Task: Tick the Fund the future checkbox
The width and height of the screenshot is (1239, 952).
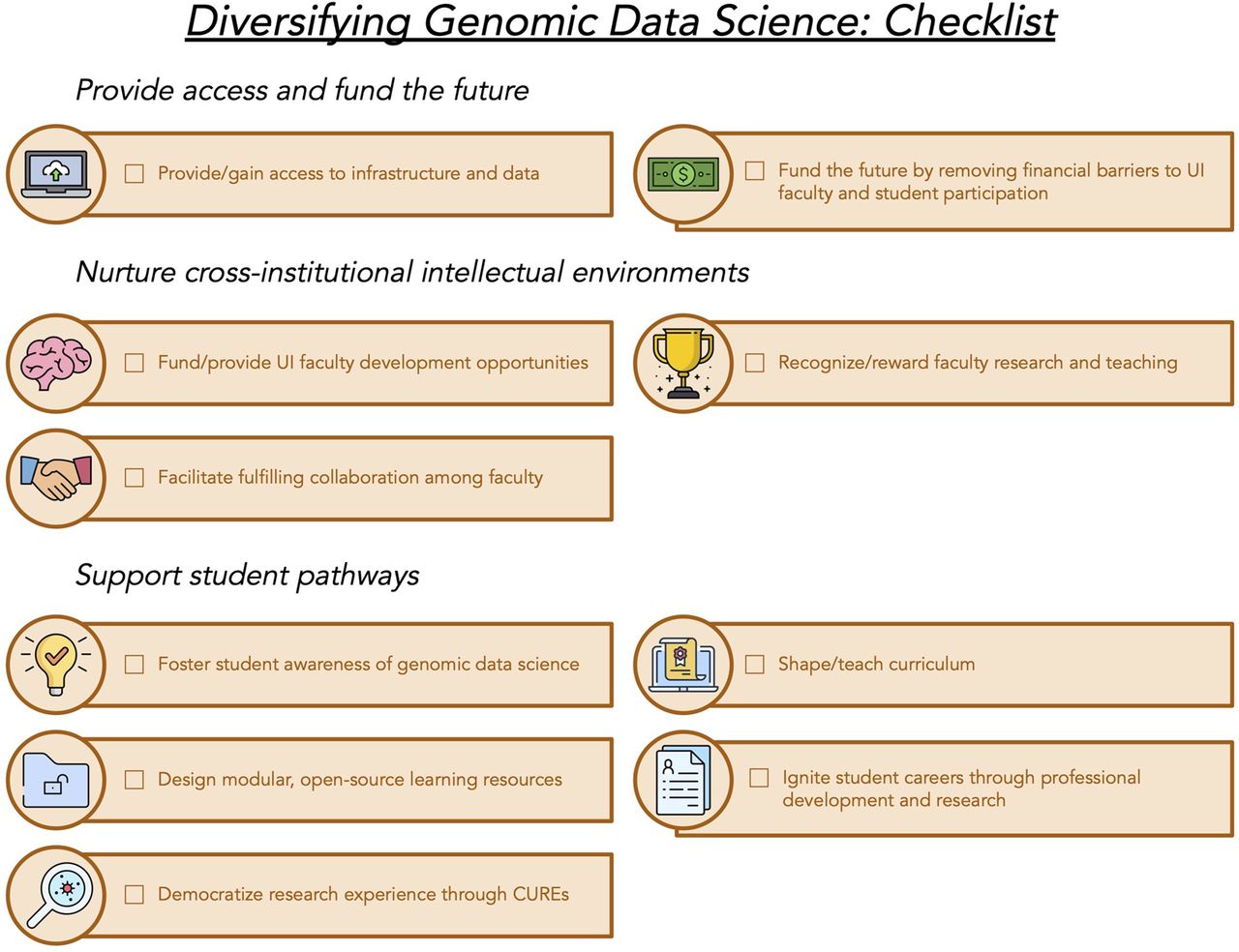Action: 755,170
